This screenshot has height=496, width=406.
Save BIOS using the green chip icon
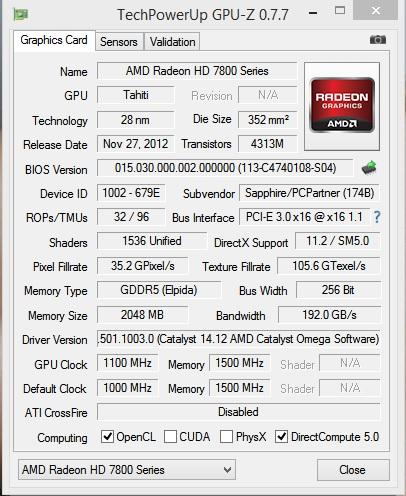pos(369,168)
